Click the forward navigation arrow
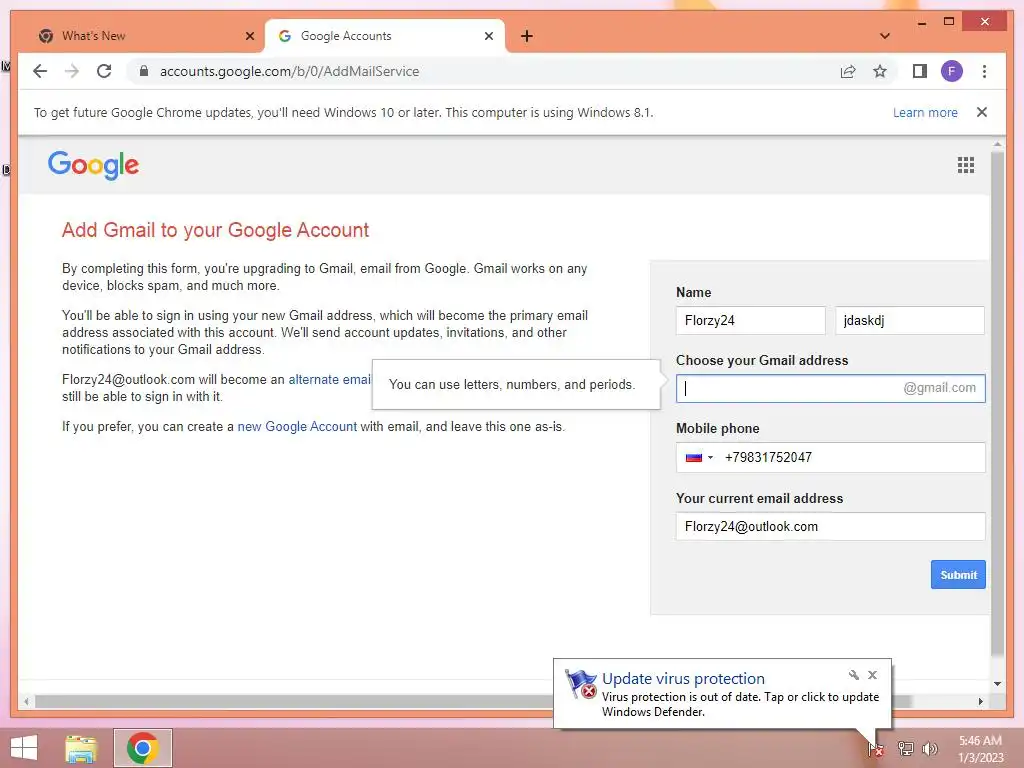Image resolution: width=1024 pixels, height=768 pixels. click(x=72, y=71)
